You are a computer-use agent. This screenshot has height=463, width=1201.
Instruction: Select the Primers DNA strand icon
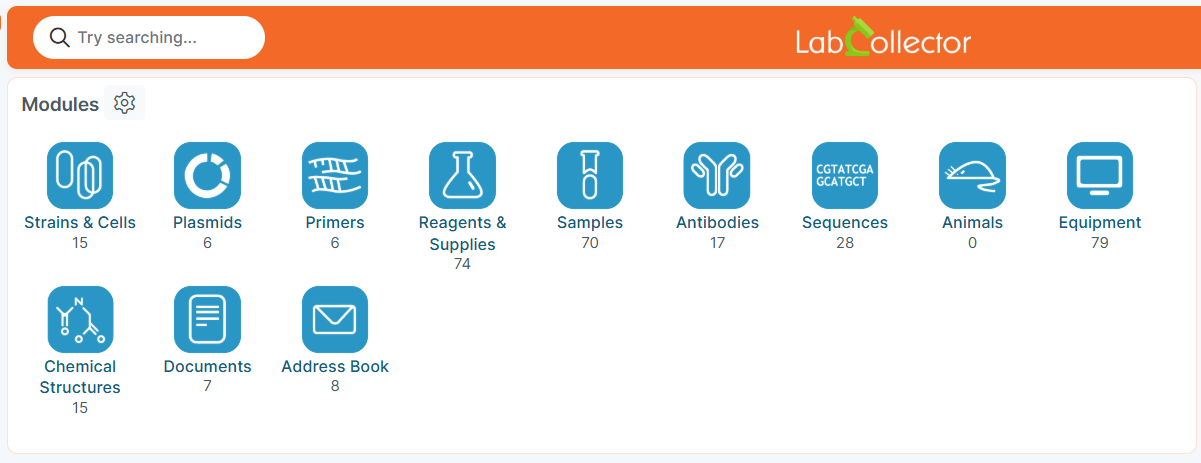pos(335,175)
